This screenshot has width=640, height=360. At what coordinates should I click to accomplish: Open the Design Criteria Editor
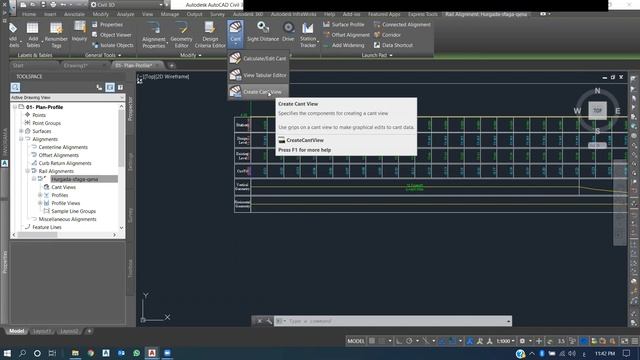(x=210, y=35)
